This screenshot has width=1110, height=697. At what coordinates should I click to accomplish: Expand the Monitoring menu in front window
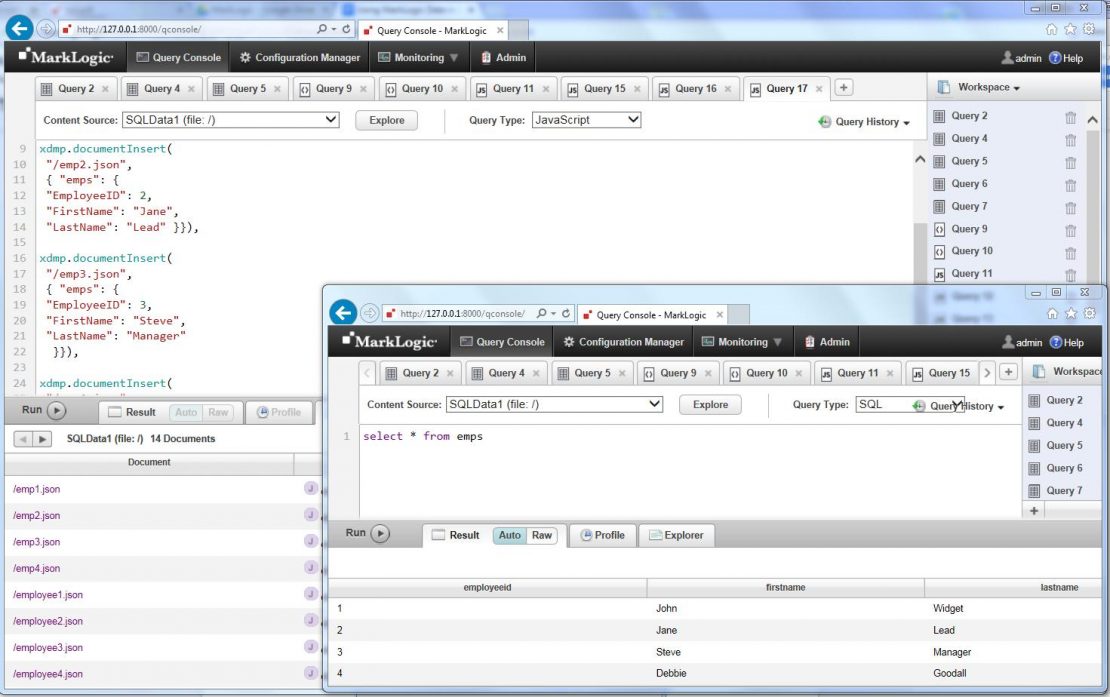pyautogui.click(x=741, y=342)
